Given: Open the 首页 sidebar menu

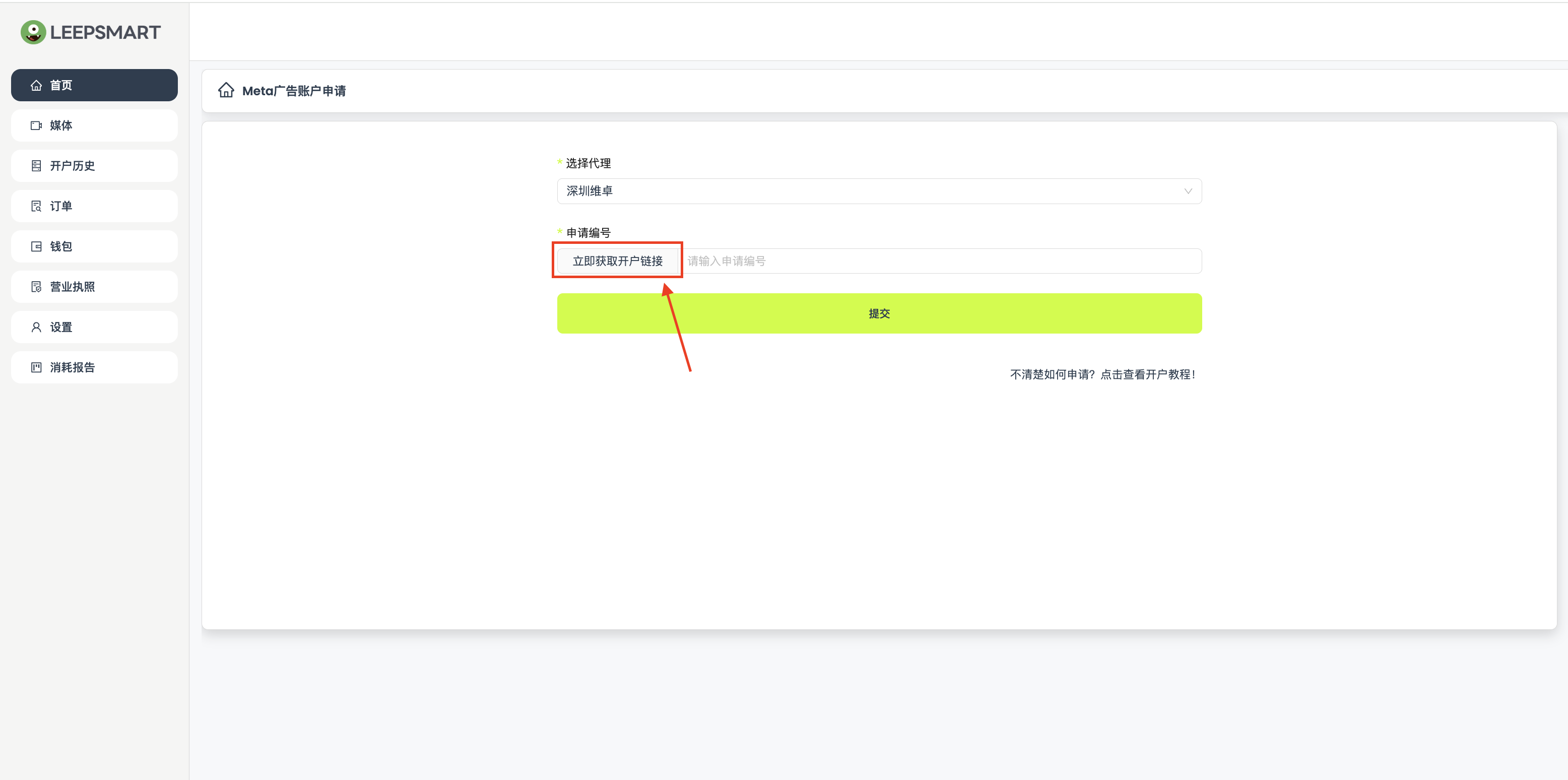Looking at the screenshot, I should 94,85.
